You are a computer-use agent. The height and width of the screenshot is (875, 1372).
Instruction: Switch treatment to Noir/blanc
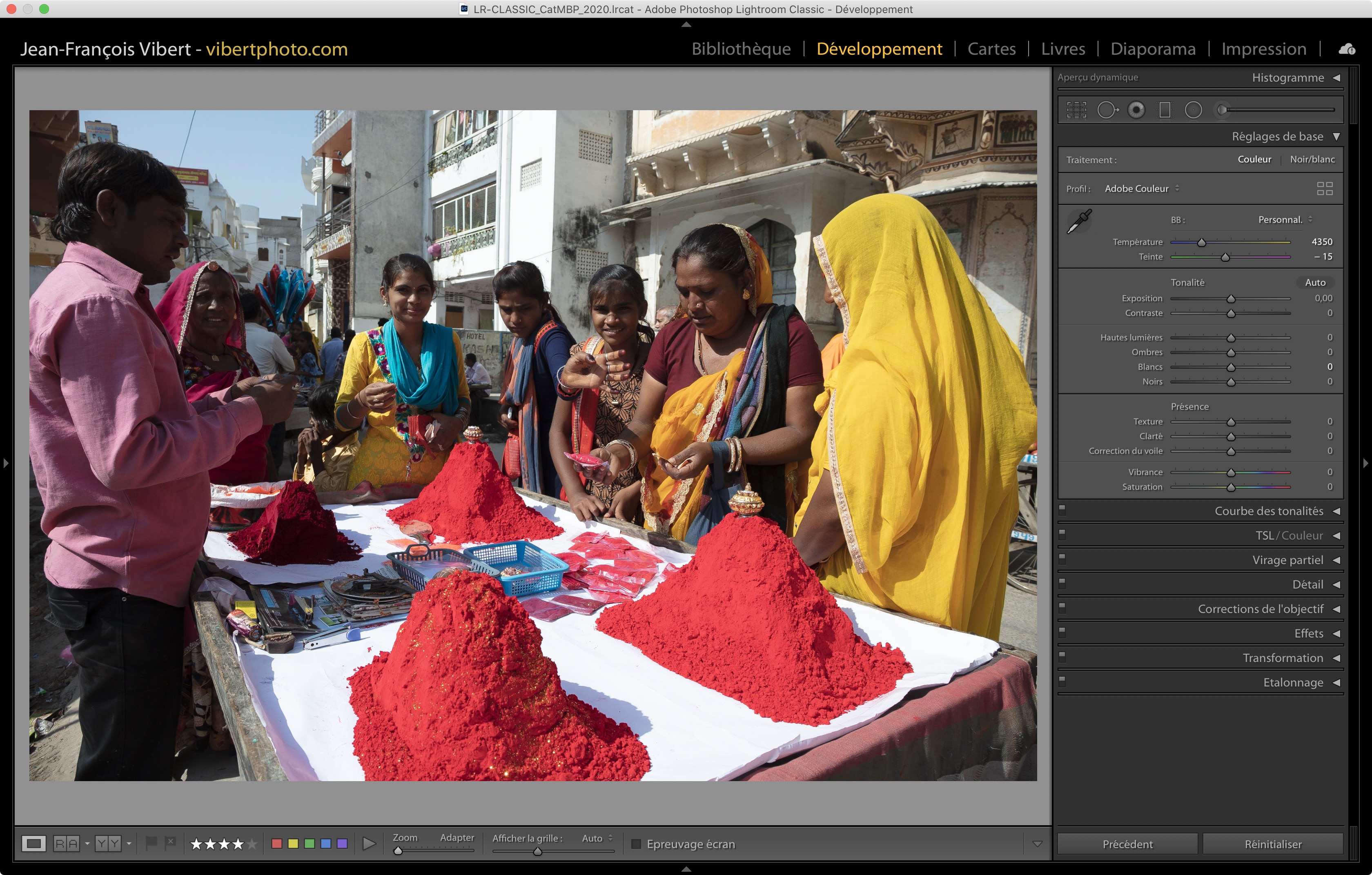coord(1312,160)
